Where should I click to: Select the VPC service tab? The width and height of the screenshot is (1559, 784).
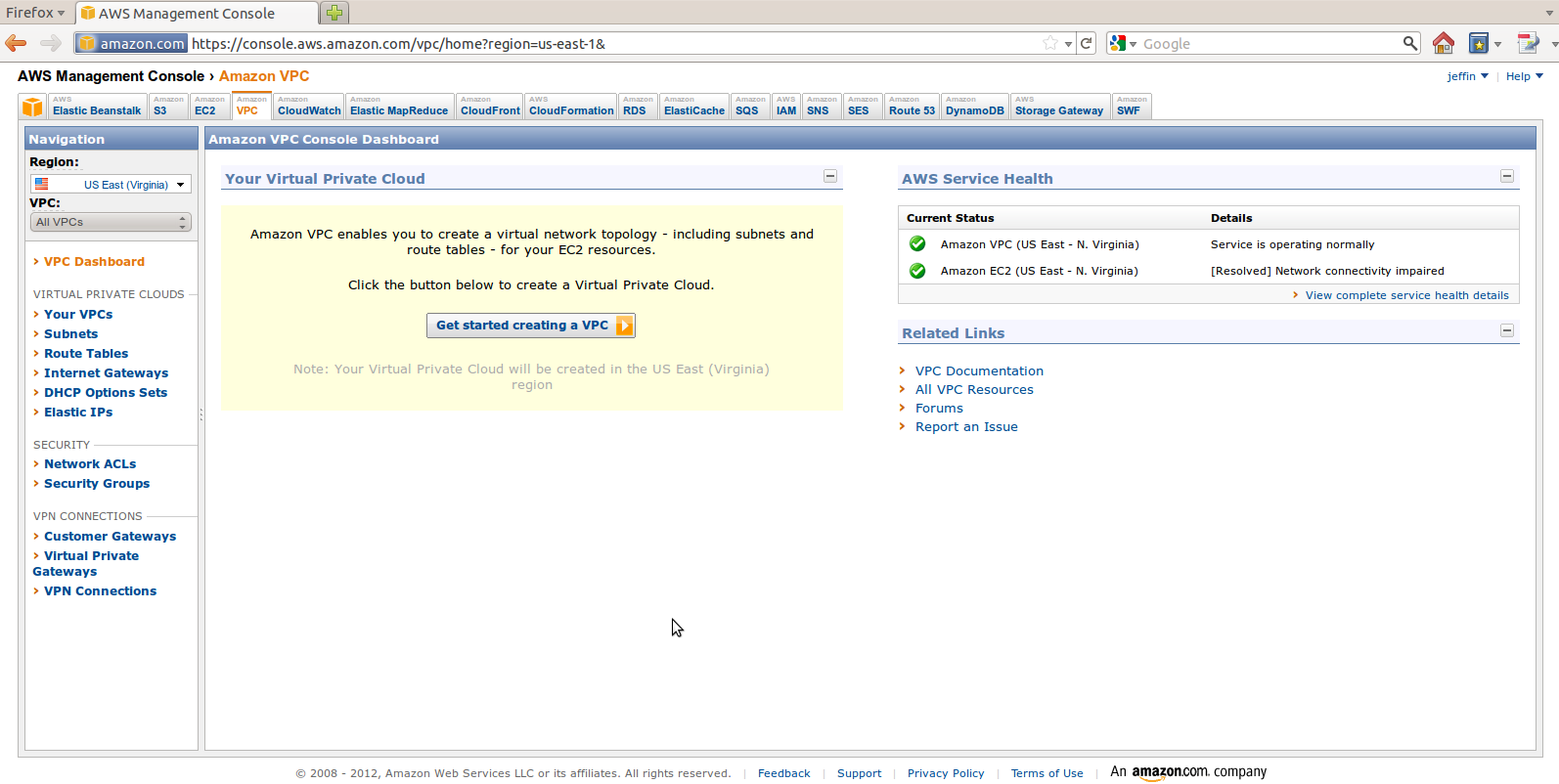[251, 107]
